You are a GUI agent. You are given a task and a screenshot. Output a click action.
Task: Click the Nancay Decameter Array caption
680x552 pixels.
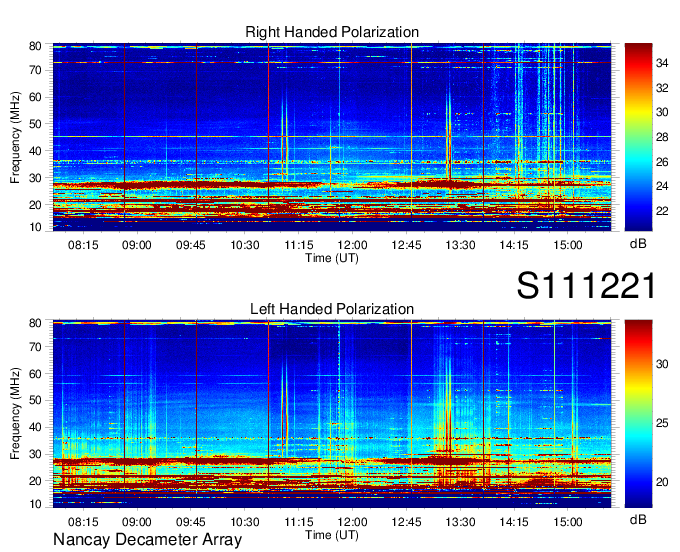(147, 539)
